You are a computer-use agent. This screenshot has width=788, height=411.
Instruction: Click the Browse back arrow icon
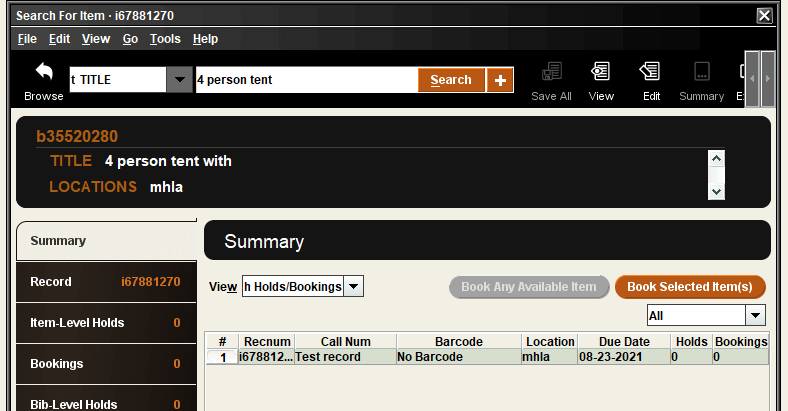click(43, 73)
